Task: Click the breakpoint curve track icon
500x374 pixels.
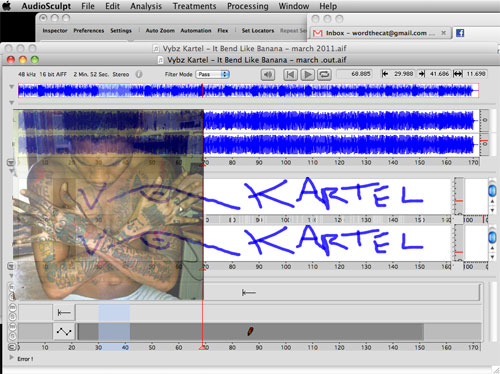Action: coord(64,332)
